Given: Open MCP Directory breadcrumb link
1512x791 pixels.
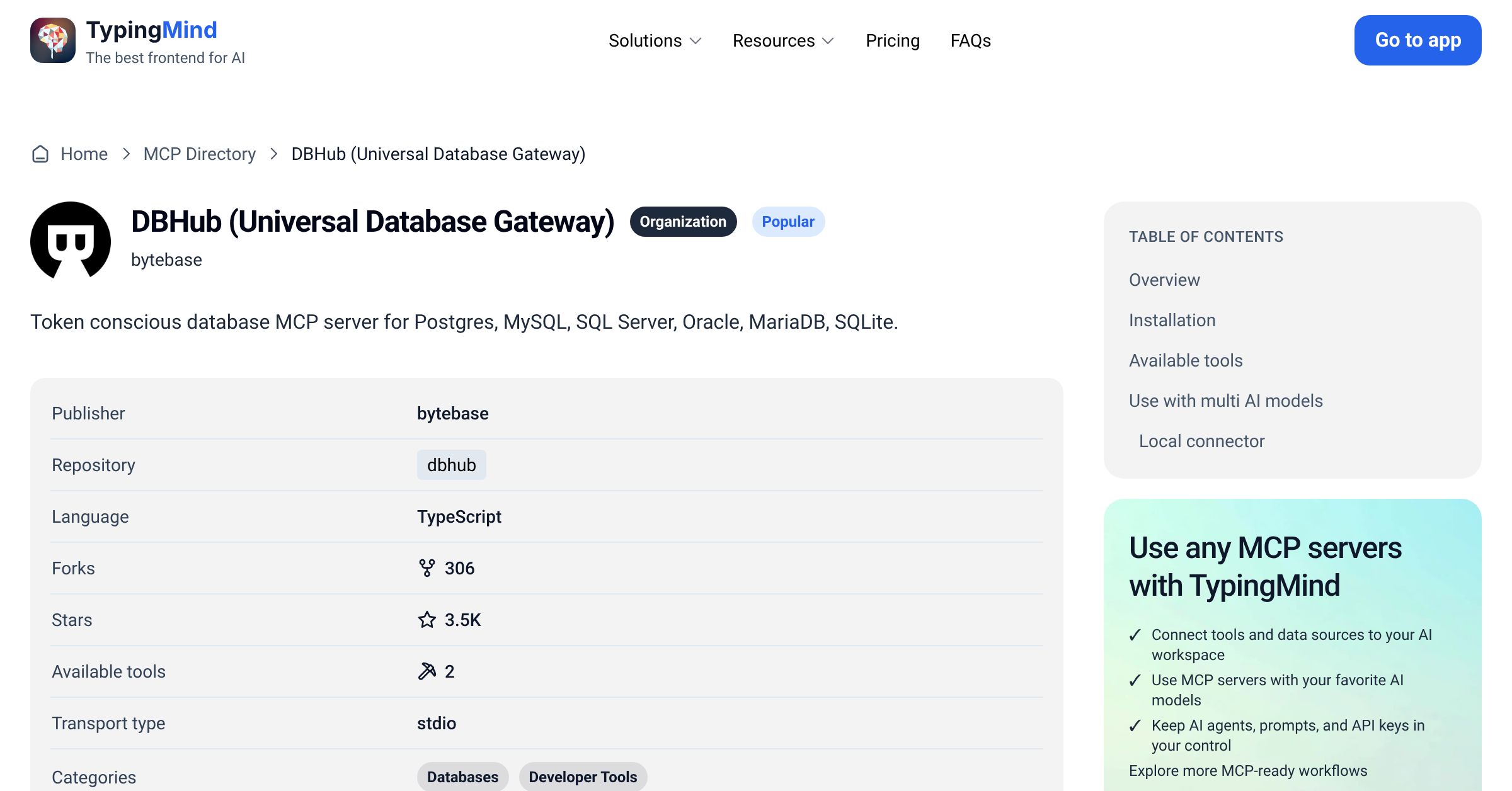Looking at the screenshot, I should tap(200, 154).
